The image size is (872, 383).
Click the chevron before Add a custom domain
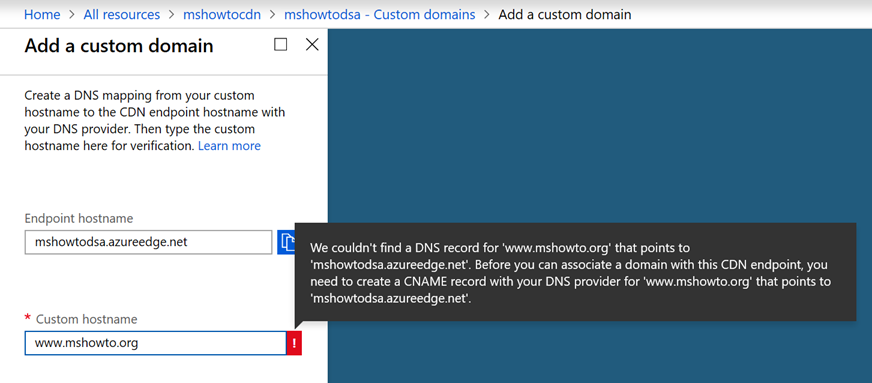(x=487, y=14)
